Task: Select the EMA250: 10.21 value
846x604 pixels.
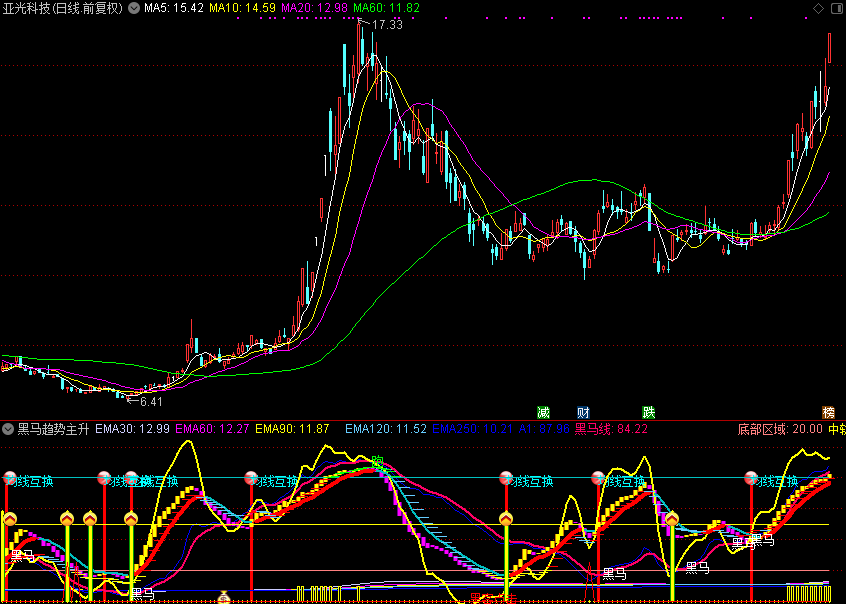Action: pyautogui.click(x=473, y=429)
